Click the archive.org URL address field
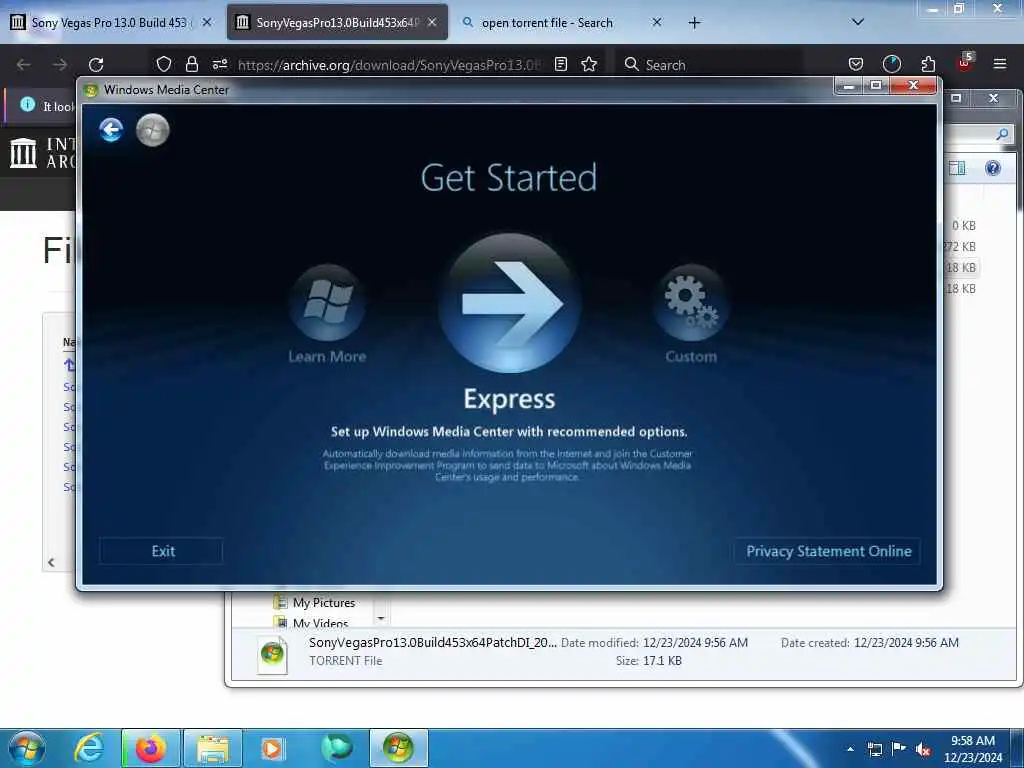 tap(389, 65)
